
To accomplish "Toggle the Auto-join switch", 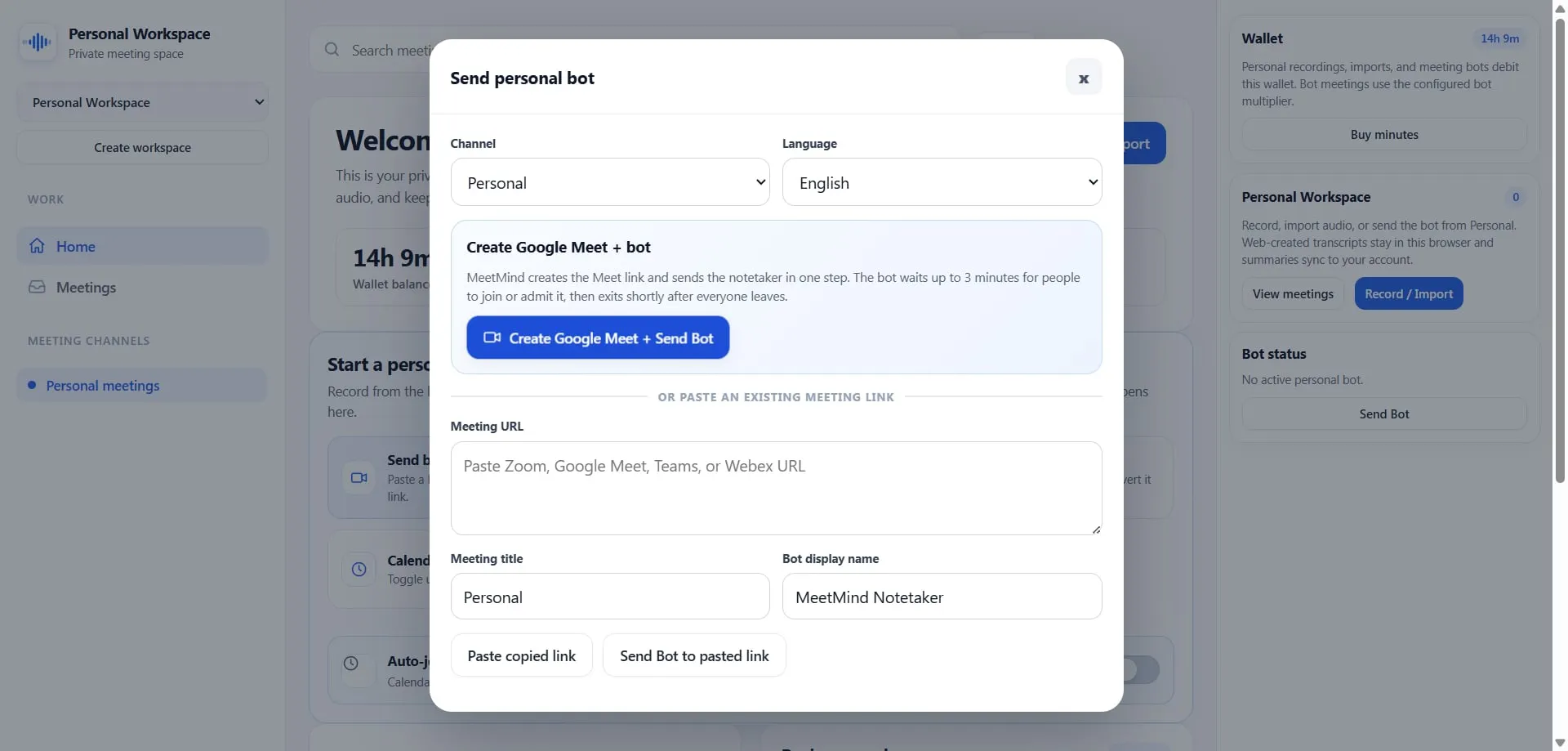I will [1142, 670].
